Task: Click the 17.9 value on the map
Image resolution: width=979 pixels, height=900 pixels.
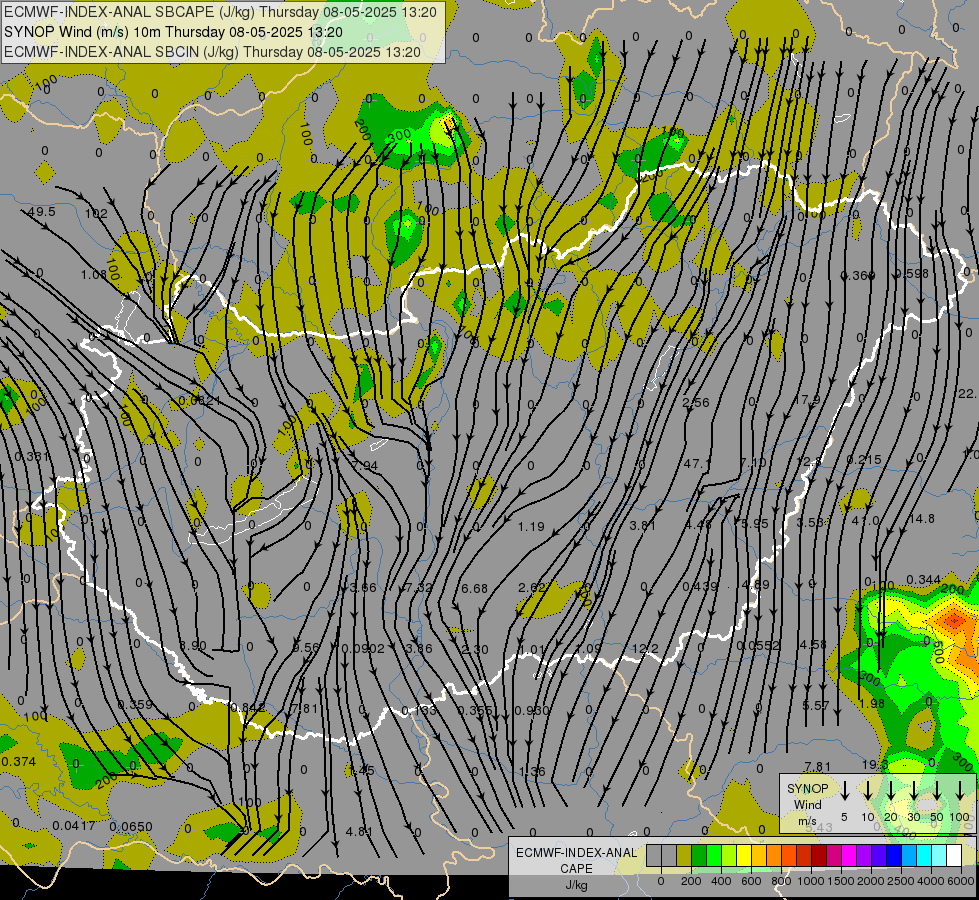Action: (807, 400)
